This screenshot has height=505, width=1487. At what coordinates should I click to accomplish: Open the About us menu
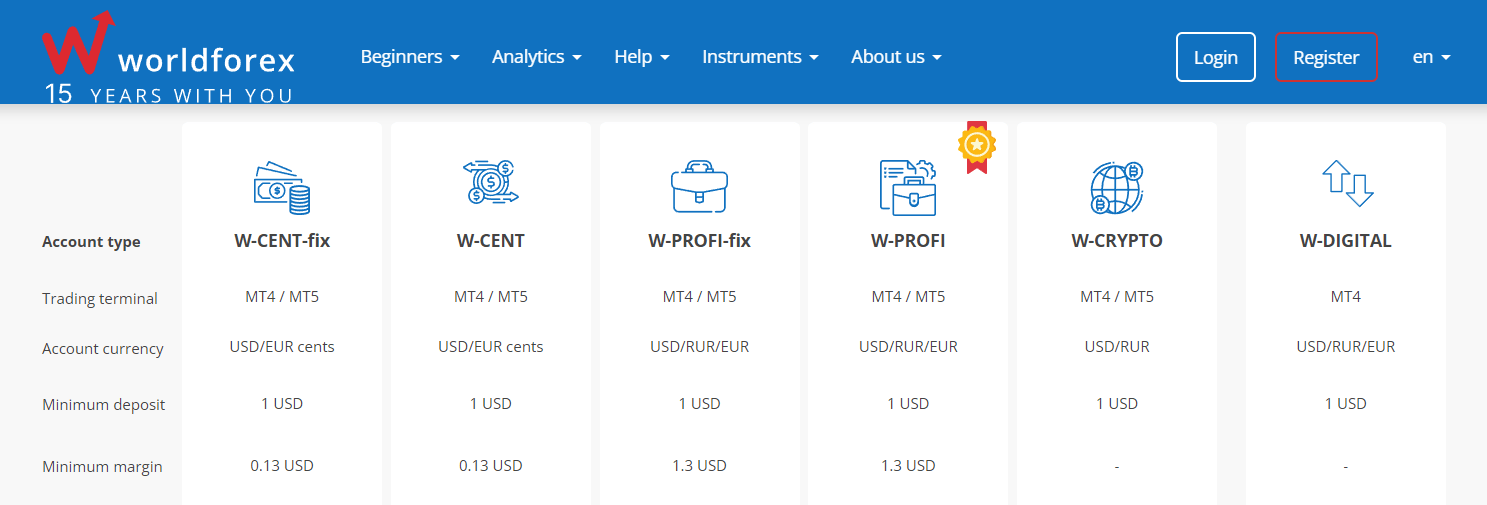[x=896, y=57]
